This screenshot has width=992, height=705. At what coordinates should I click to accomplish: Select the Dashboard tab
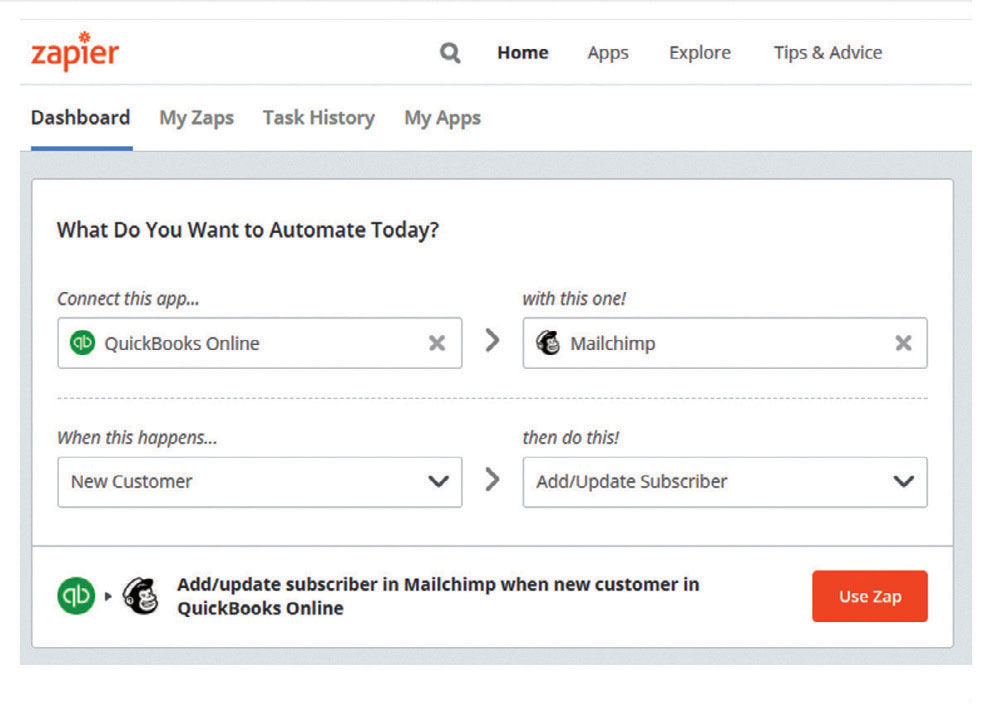80,118
